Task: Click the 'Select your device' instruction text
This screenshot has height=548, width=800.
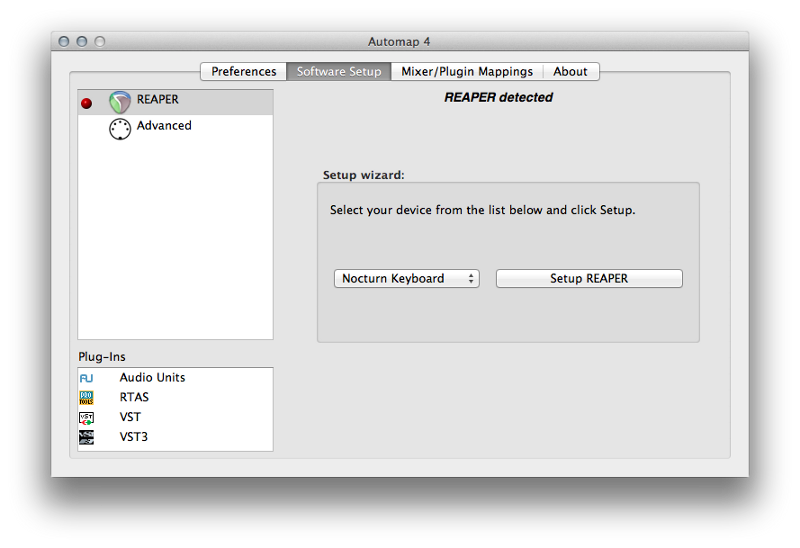Action: (x=482, y=210)
